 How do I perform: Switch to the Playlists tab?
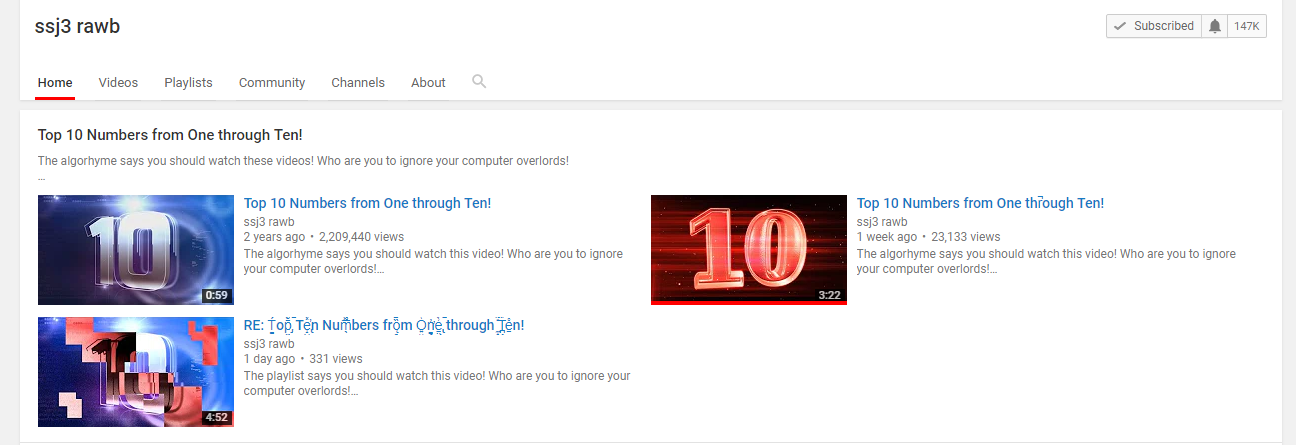coord(188,83)
